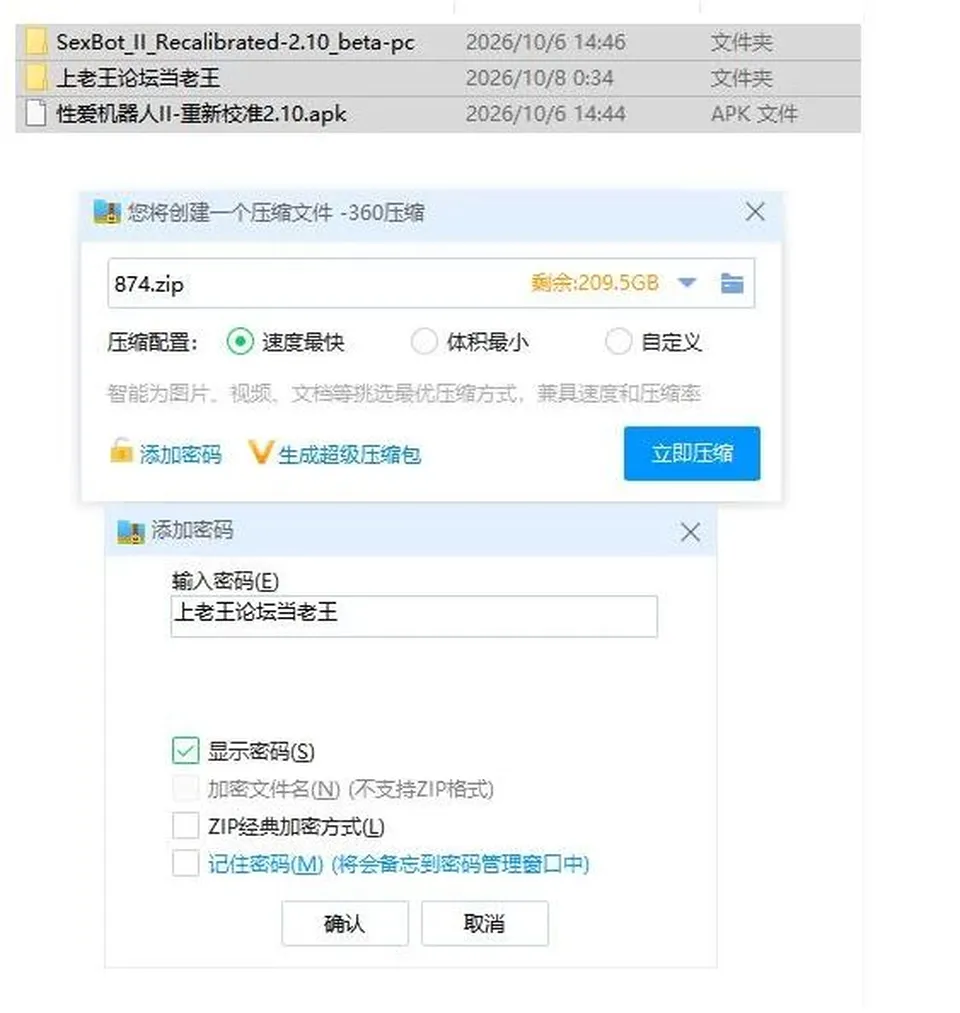Click the orange lock icon next to 添加密码
This screenshot has width=960, height=1013.
click(x=121, y=452)
